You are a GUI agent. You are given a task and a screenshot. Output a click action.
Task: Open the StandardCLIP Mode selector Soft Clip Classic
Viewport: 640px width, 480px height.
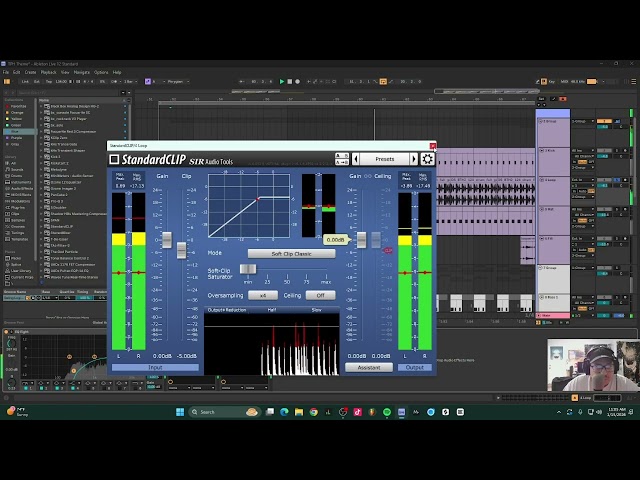[291, 253]
